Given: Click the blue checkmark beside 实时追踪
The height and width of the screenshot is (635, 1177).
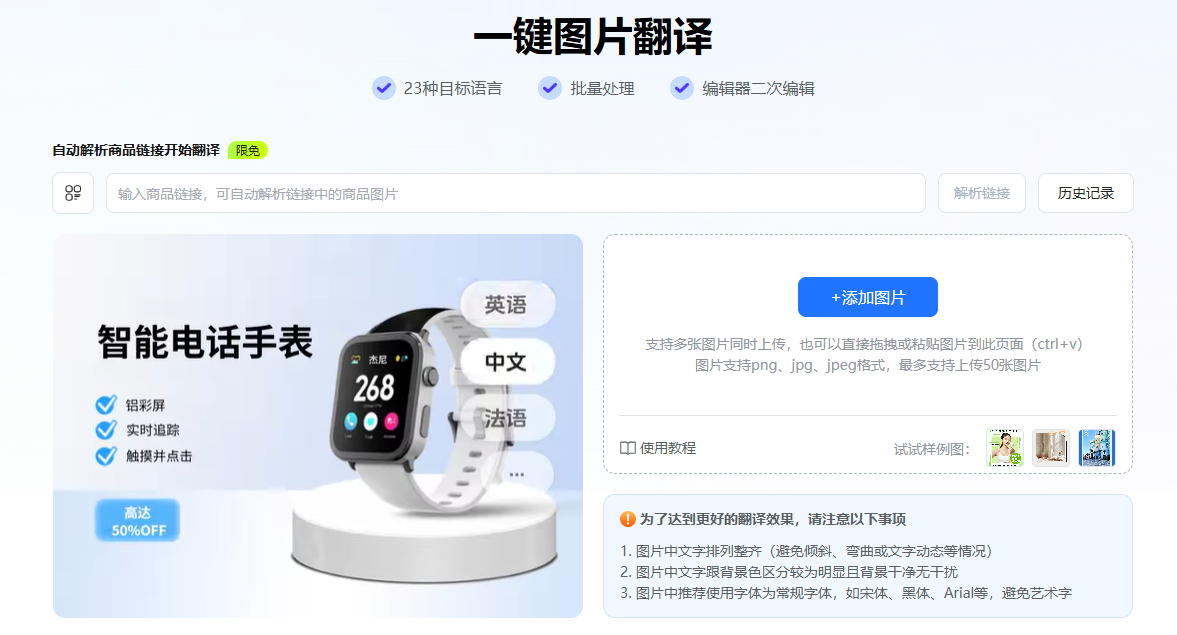Looking at the screenshot, I should [106, 429].
